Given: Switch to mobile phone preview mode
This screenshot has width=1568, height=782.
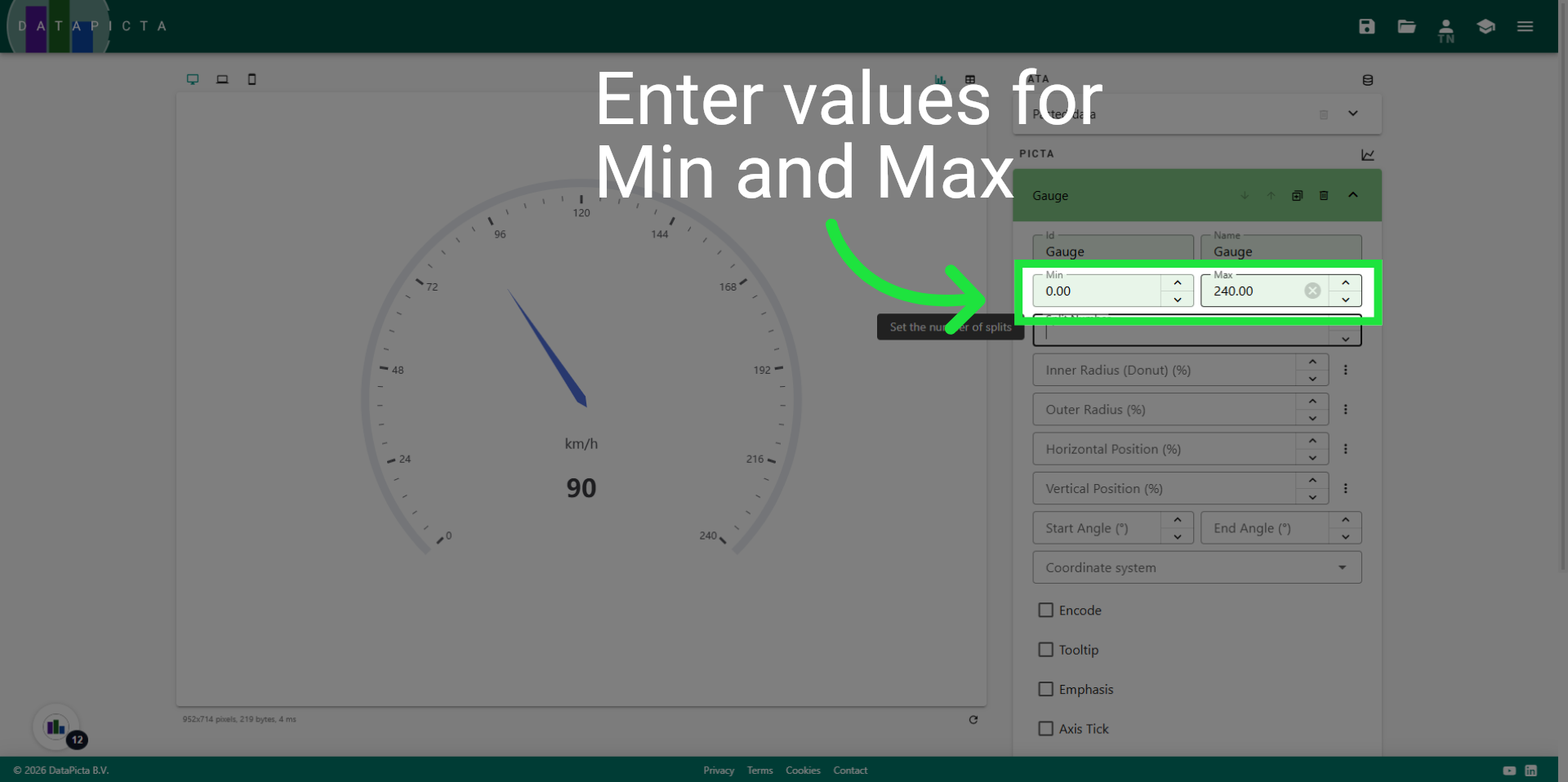Looking at the screenshot, I should pyautogui.click(x=252, y=79).
